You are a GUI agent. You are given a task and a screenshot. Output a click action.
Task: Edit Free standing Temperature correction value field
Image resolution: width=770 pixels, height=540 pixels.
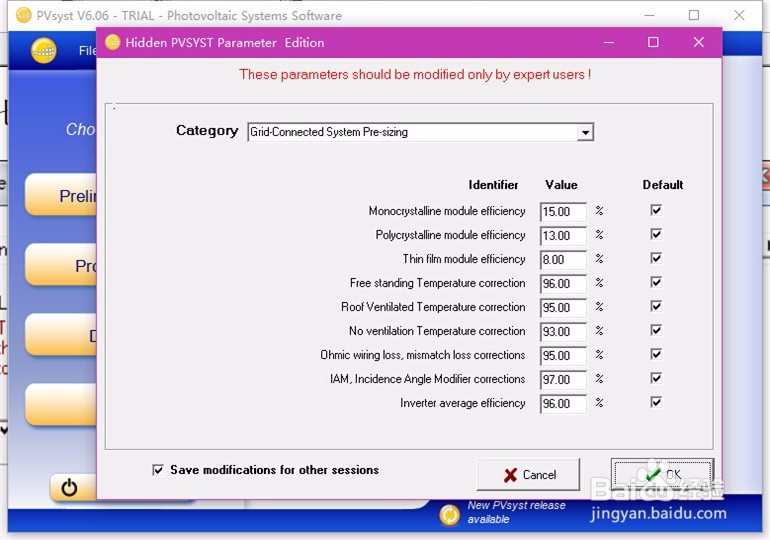click(563, 284)
